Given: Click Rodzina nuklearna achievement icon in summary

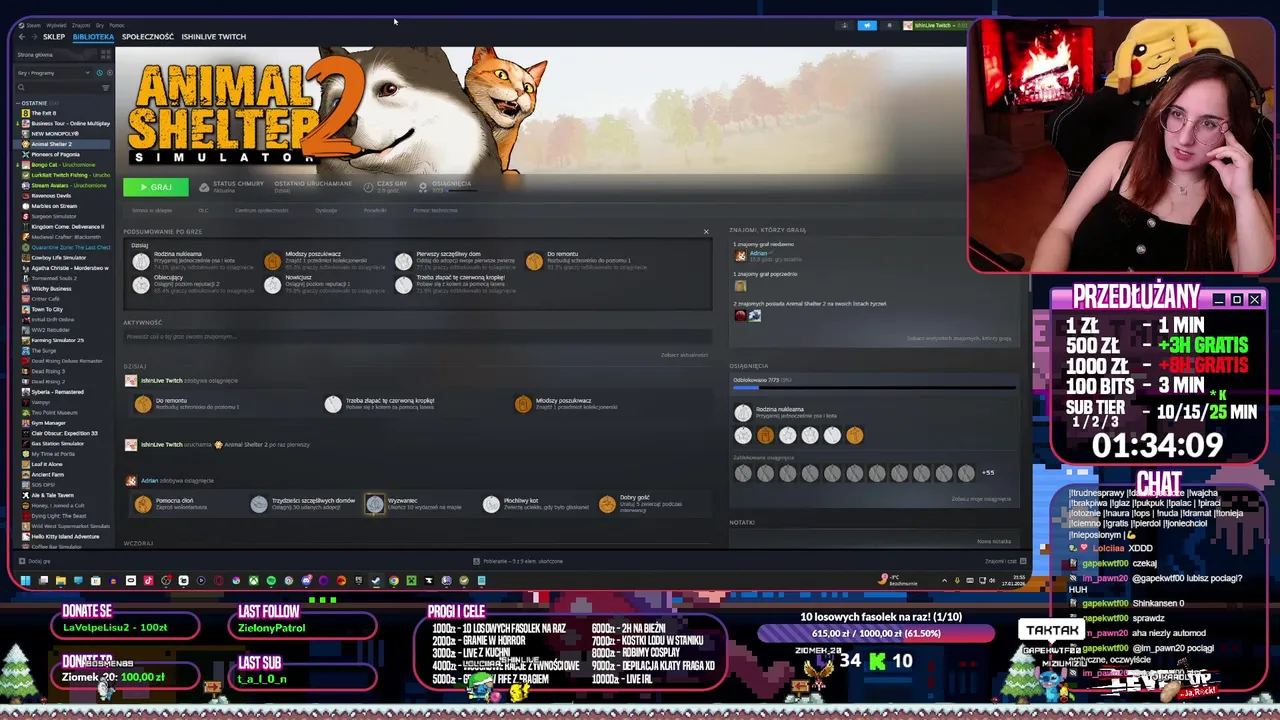Looking at the screenshot, I should (x=141, y=262).
